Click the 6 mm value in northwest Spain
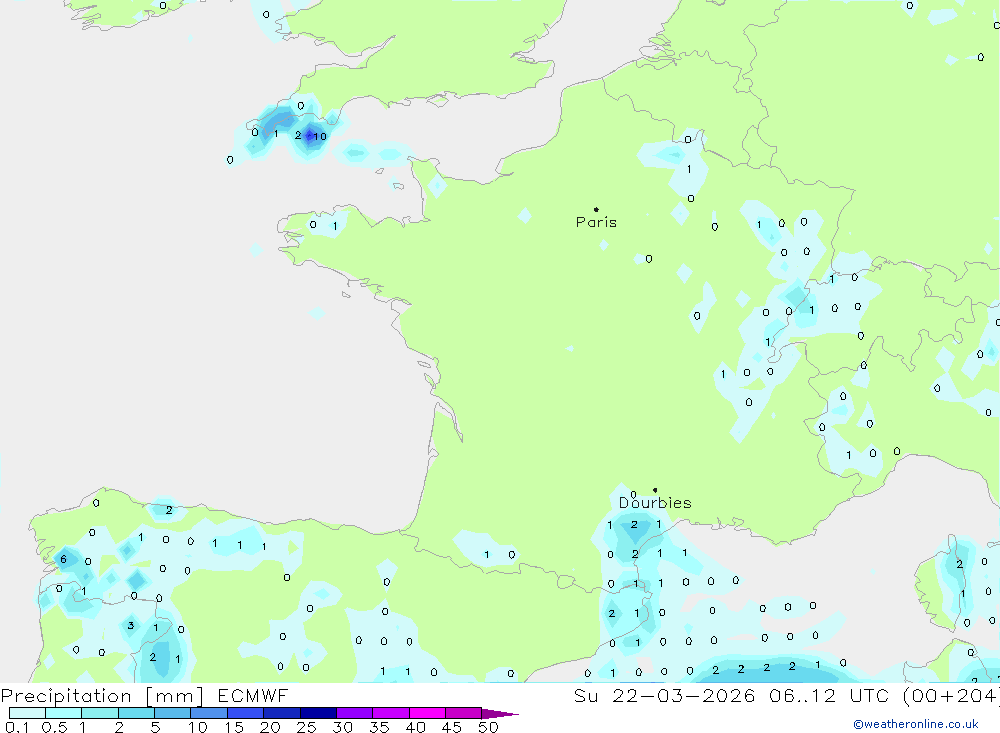This screenshot has width=1000, height=733. 63,559
